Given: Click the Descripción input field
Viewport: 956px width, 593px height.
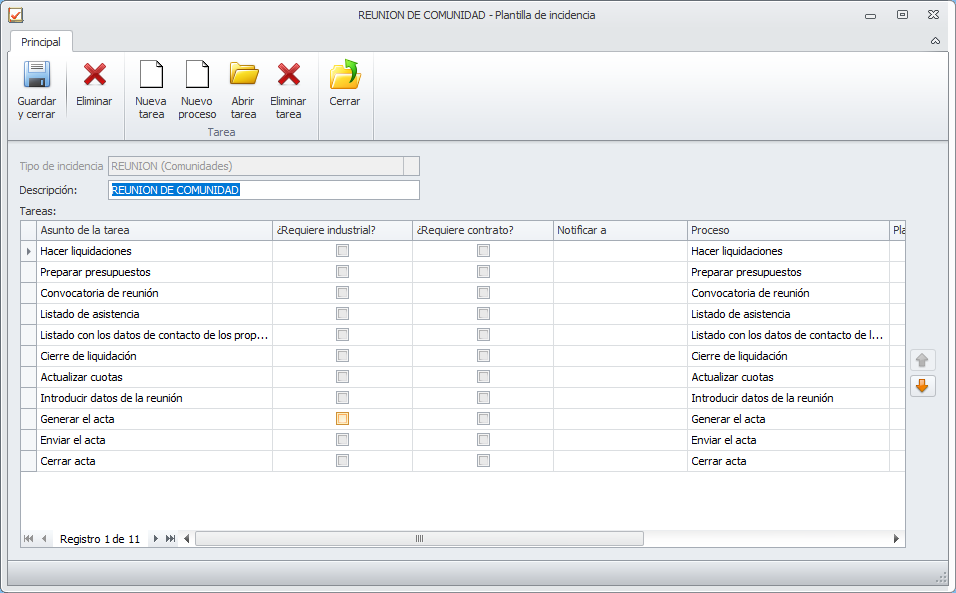Looking at the screenshot, I should (x=264, y=190).
